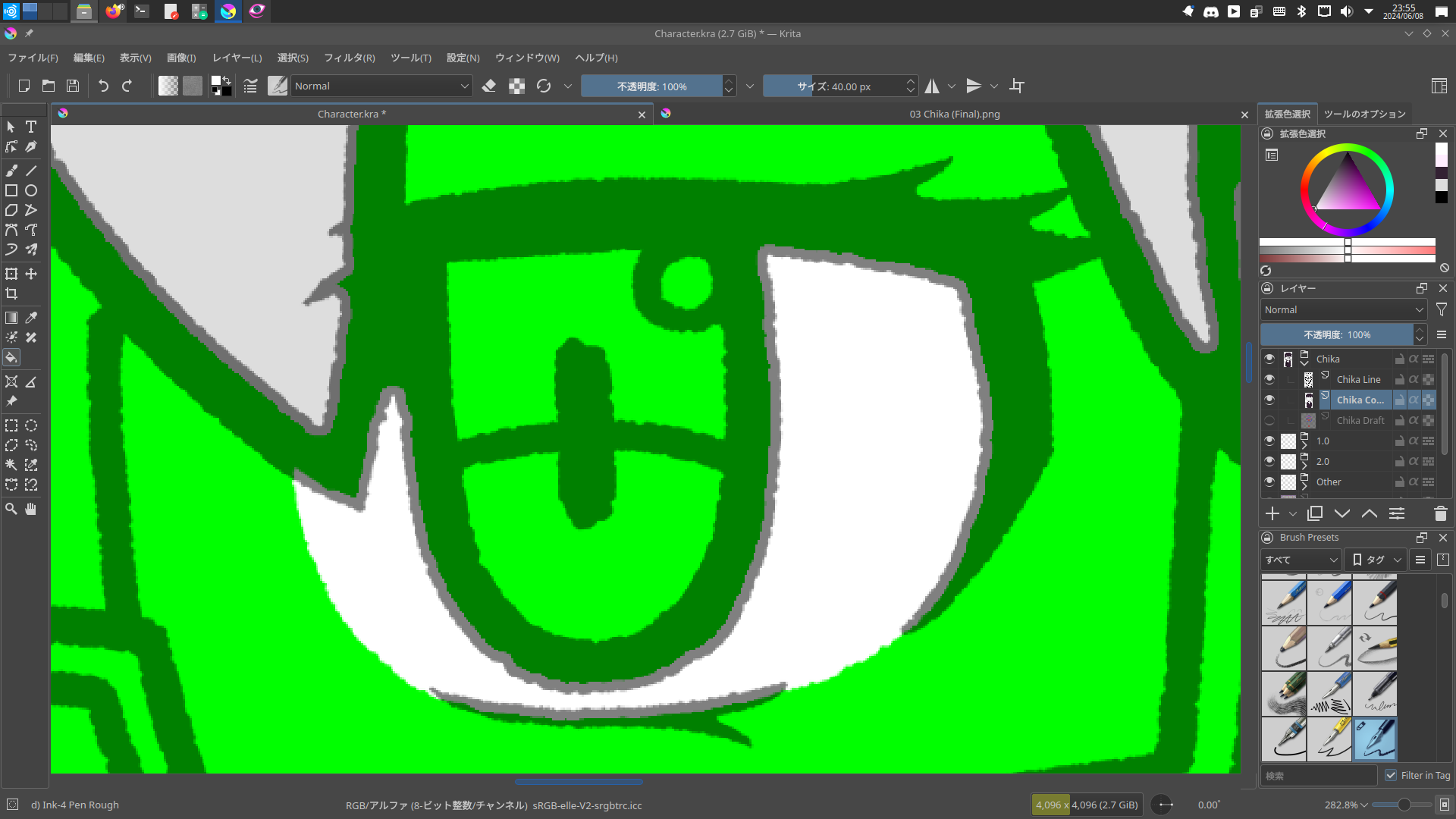Open the レイヤー(L) menu
Image resolution: width=1456 pixels, height=819 pixels.
(x=237, y=58)
